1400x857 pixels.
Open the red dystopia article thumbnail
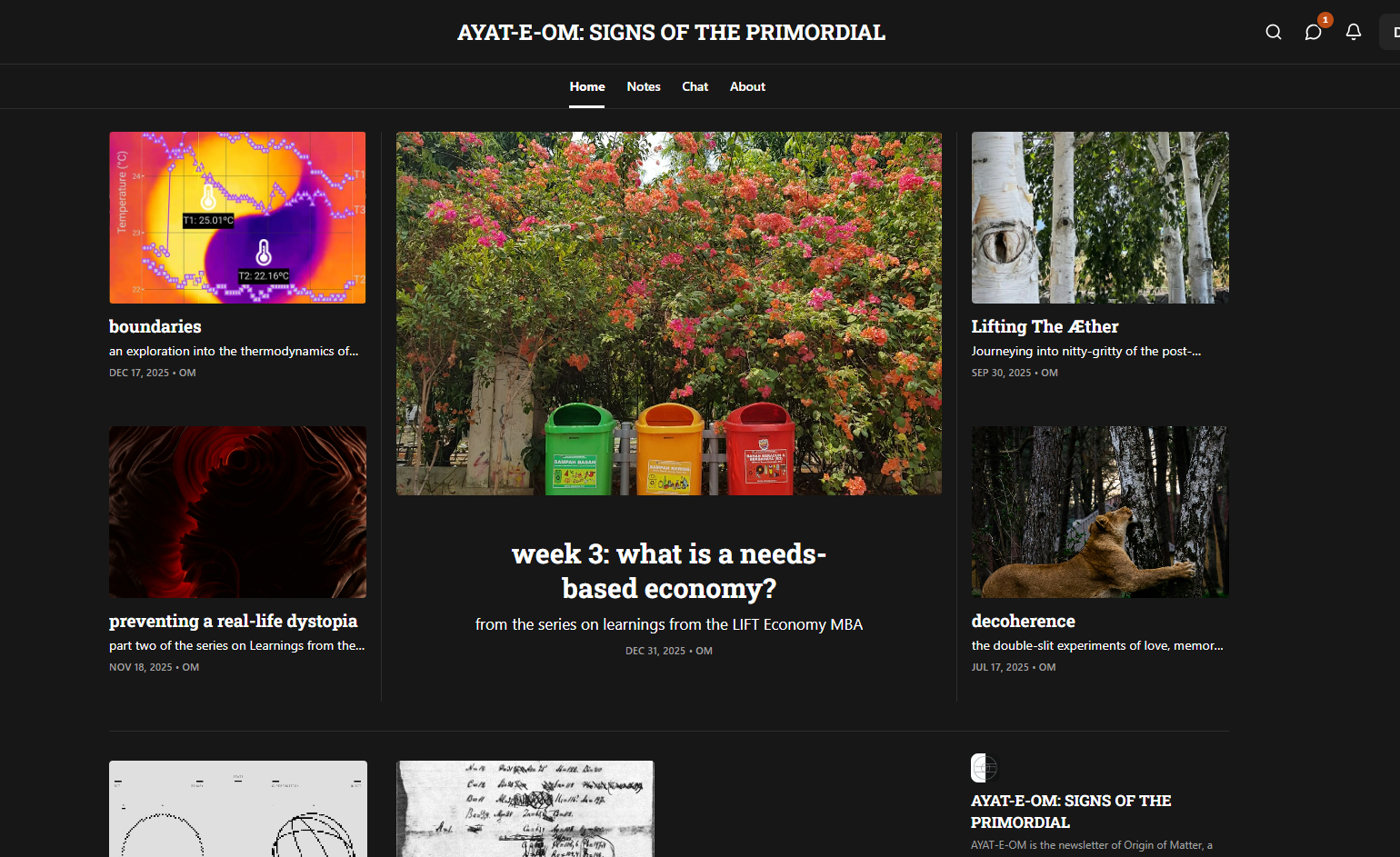[237, 512]
